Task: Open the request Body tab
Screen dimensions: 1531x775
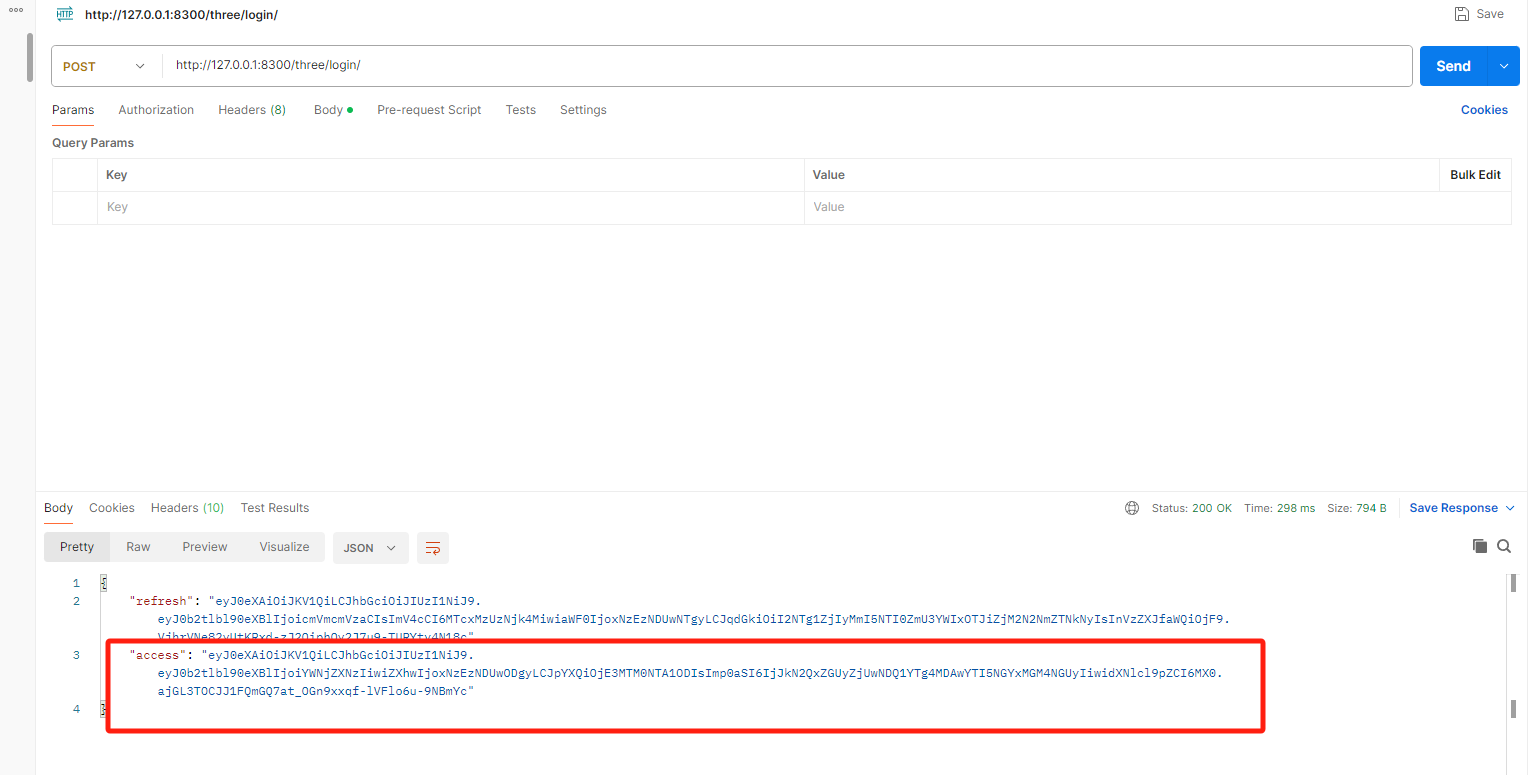Action: 333,110
